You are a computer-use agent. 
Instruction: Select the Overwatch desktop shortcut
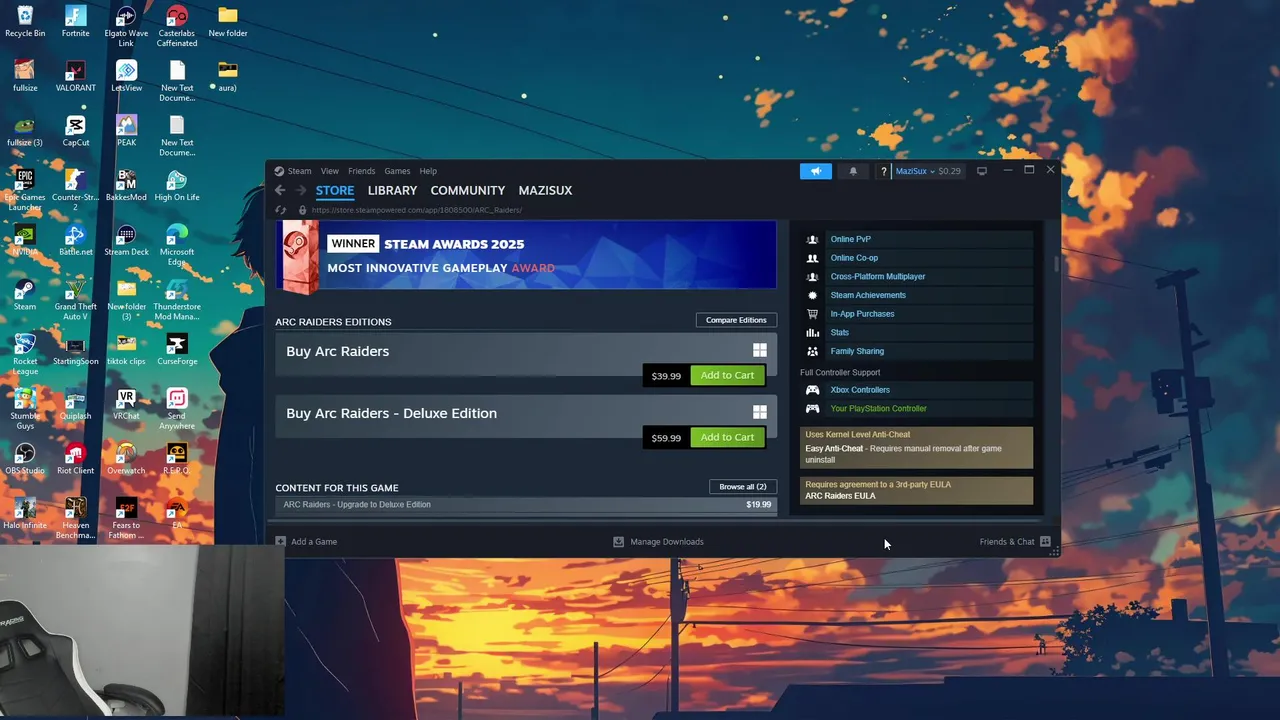click(126, 459)
